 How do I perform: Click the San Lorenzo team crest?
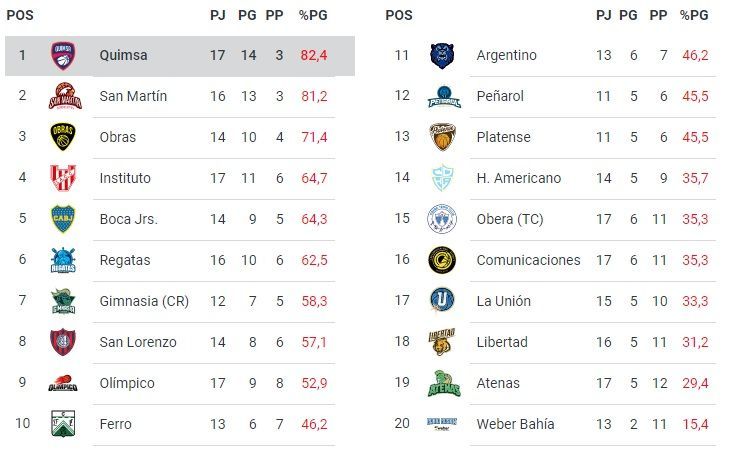(x=64, y=342)
